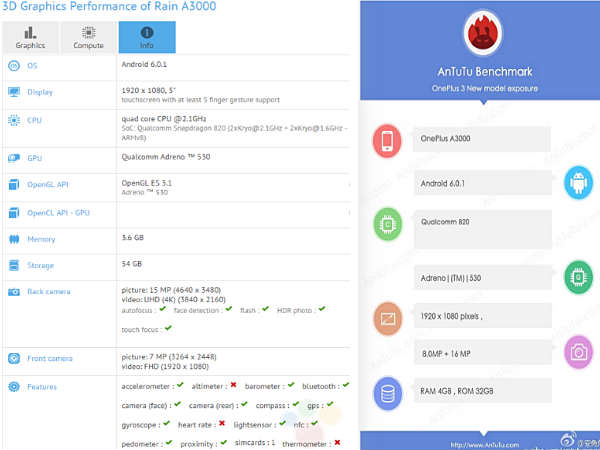600x450 pixels.
Task: Click the OpenGL API icon
Action: [x=14, y=184]
